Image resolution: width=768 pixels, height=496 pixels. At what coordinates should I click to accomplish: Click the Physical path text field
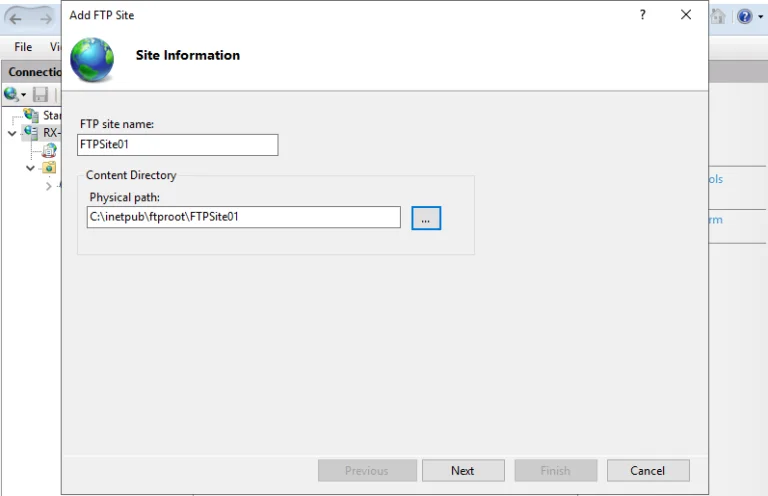[244, 217]
